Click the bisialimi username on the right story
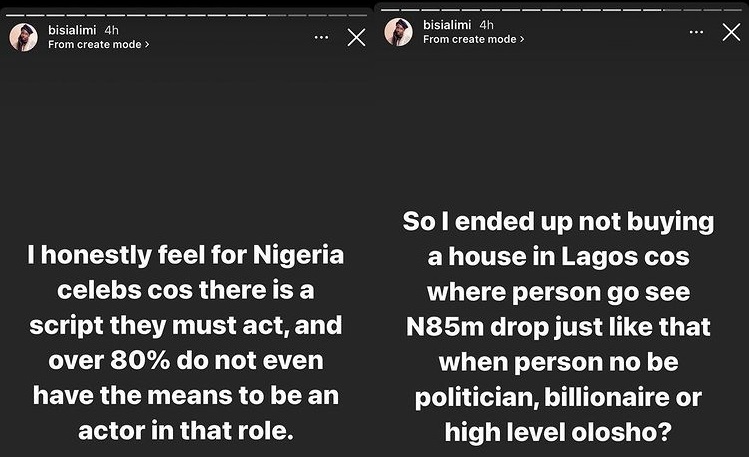 (x=449, y=24)
